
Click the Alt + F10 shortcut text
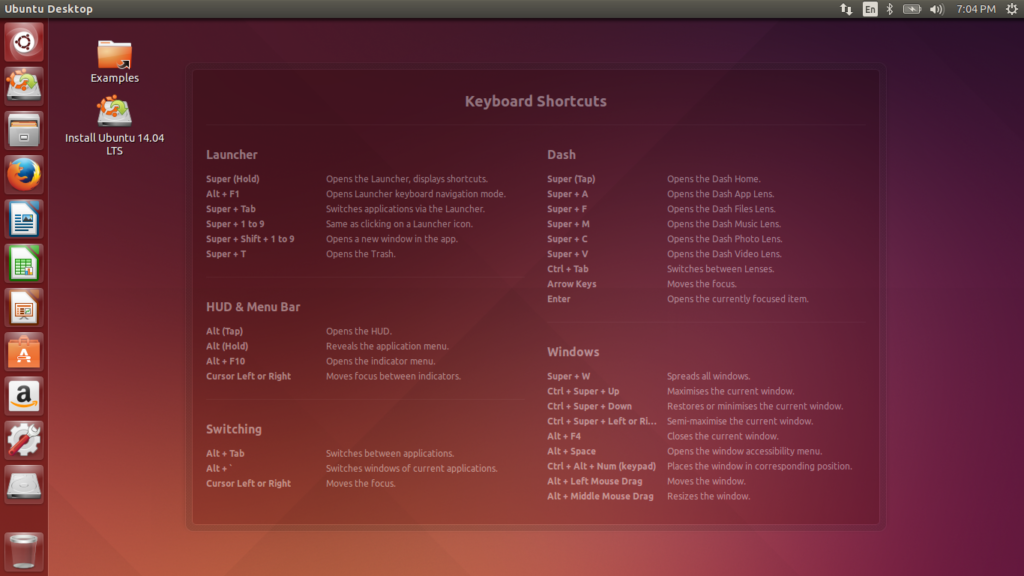pyautogui.click(x=225, y=361)
